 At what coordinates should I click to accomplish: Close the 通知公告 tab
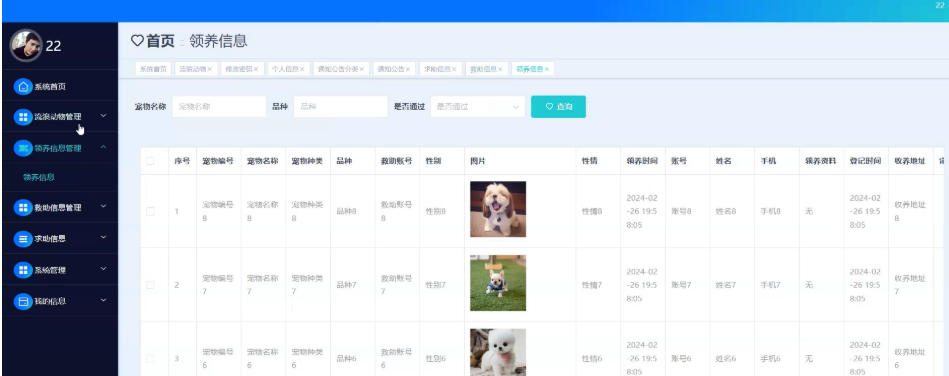click(407, 70)
